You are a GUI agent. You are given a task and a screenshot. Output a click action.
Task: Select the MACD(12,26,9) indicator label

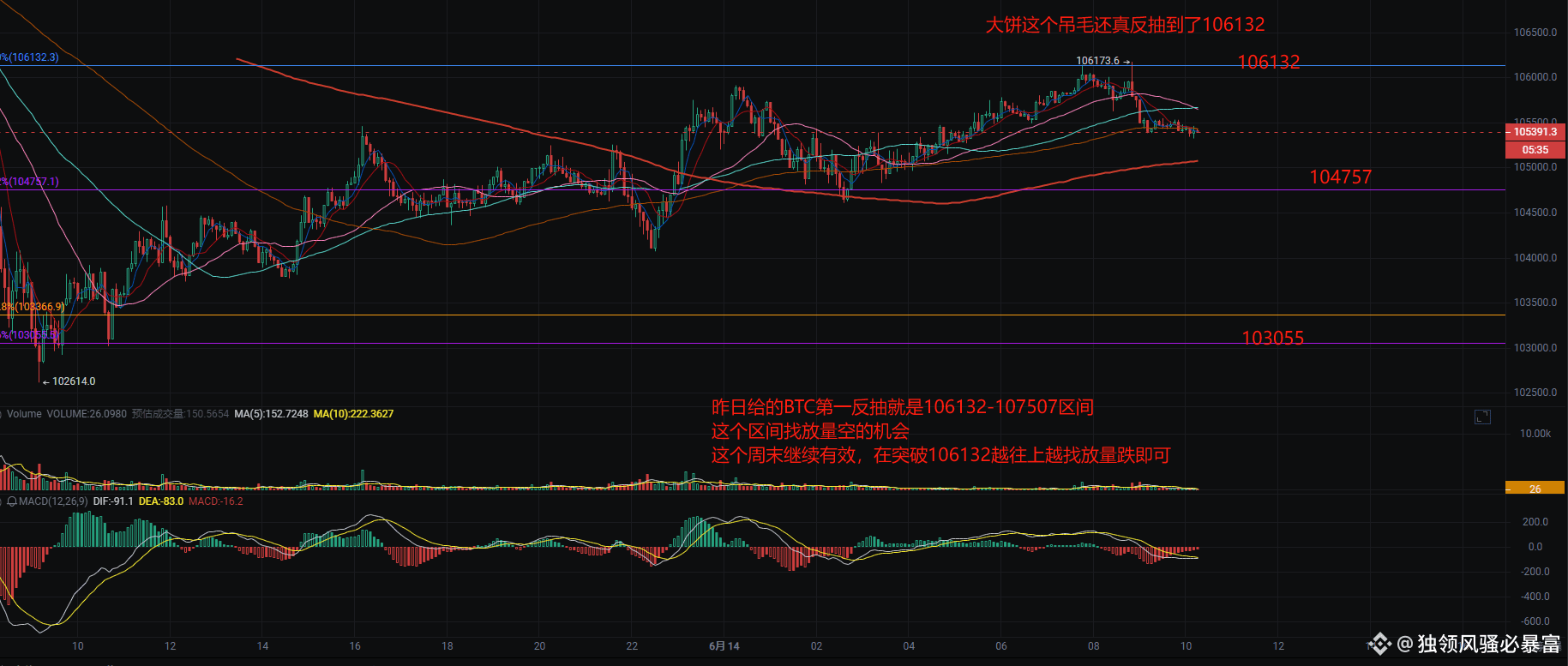[x=53, y=501]
